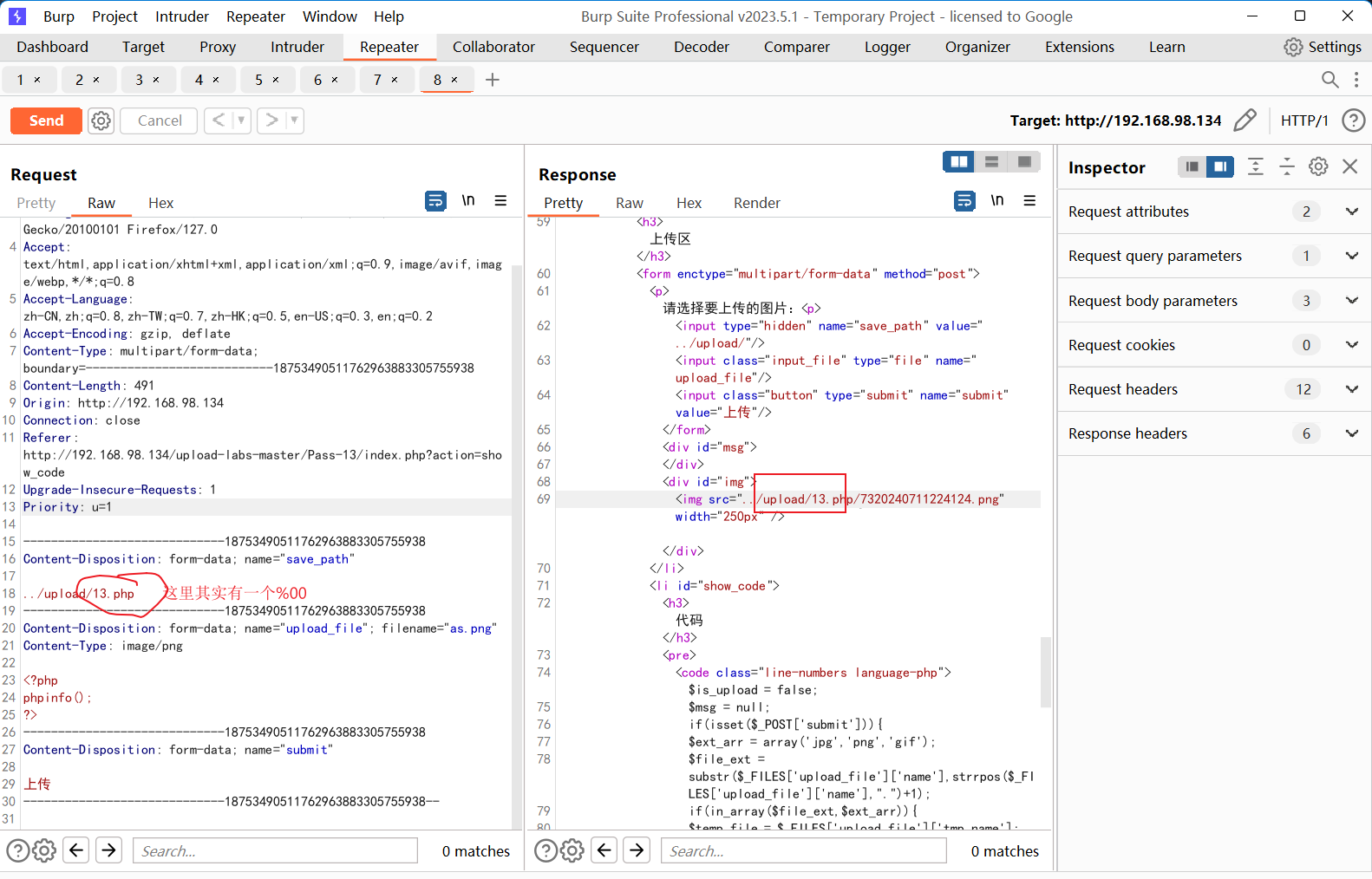Viewport: 1372px width, 879px height.
Task: Open Burp Settings
Action: (x=1323, y=47)
